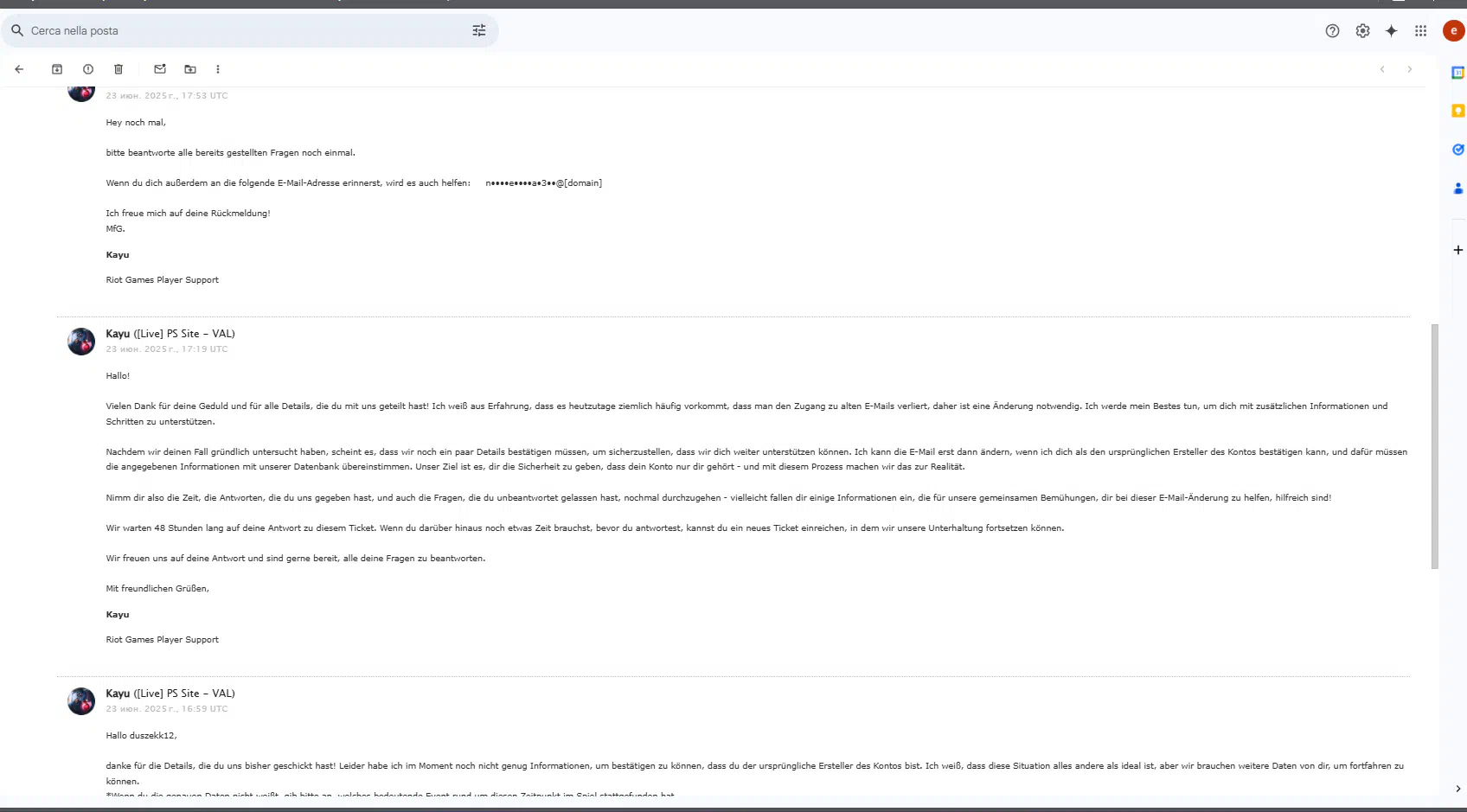Get add-ons plus icon
This screenshot has height=812, width=1467.
point(1457,250)
